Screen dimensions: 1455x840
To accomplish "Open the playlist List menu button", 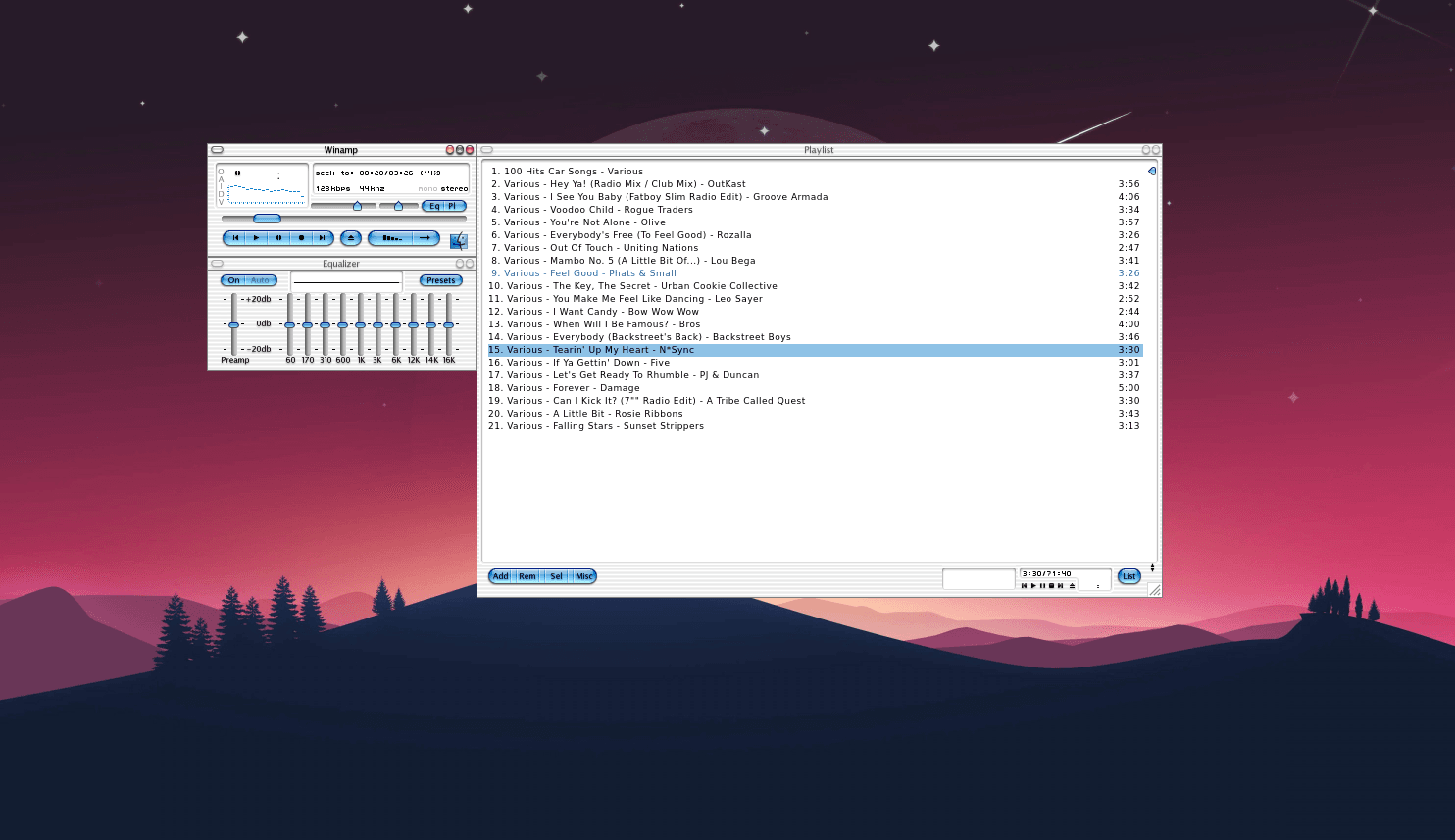I will pos(1129,576).
